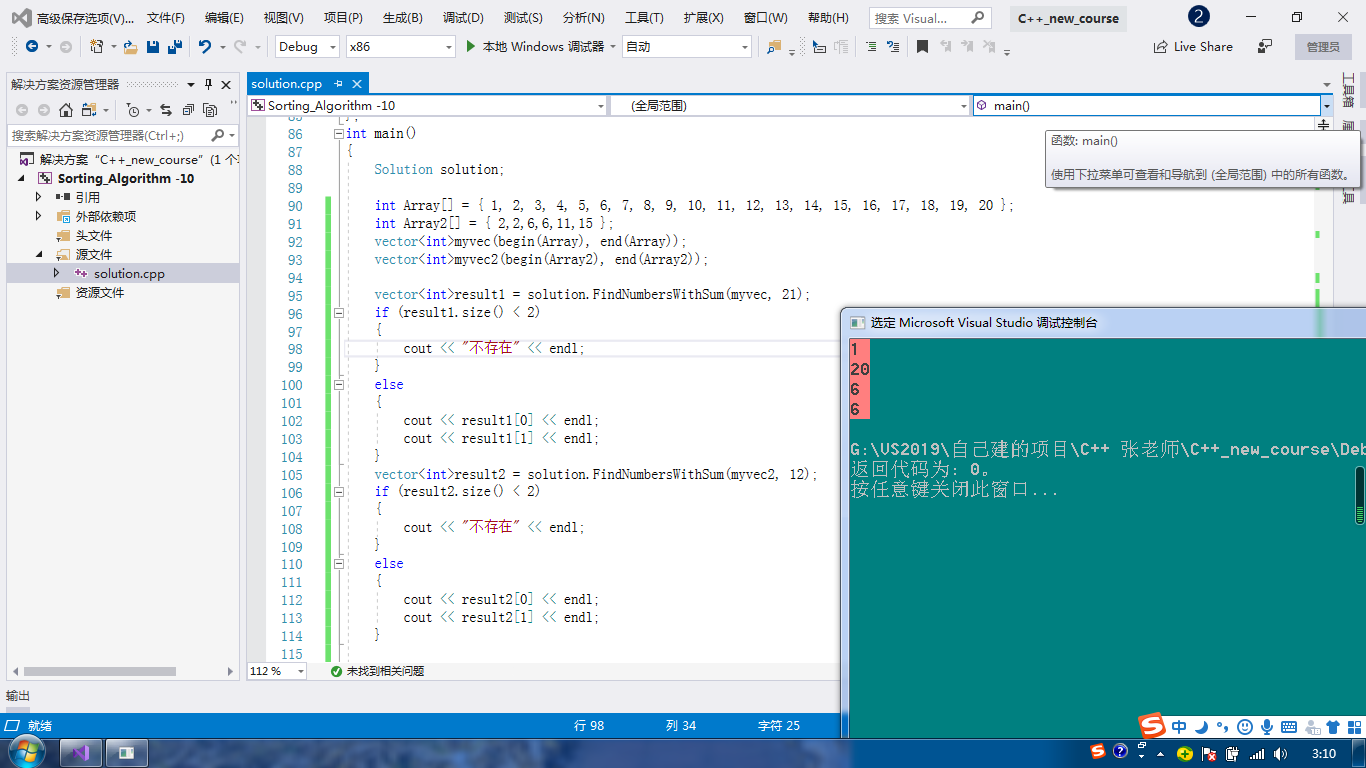Screen dimensions: 1366x768
Task: Collapse the else block at line 100
Action: tap(339, 385)
